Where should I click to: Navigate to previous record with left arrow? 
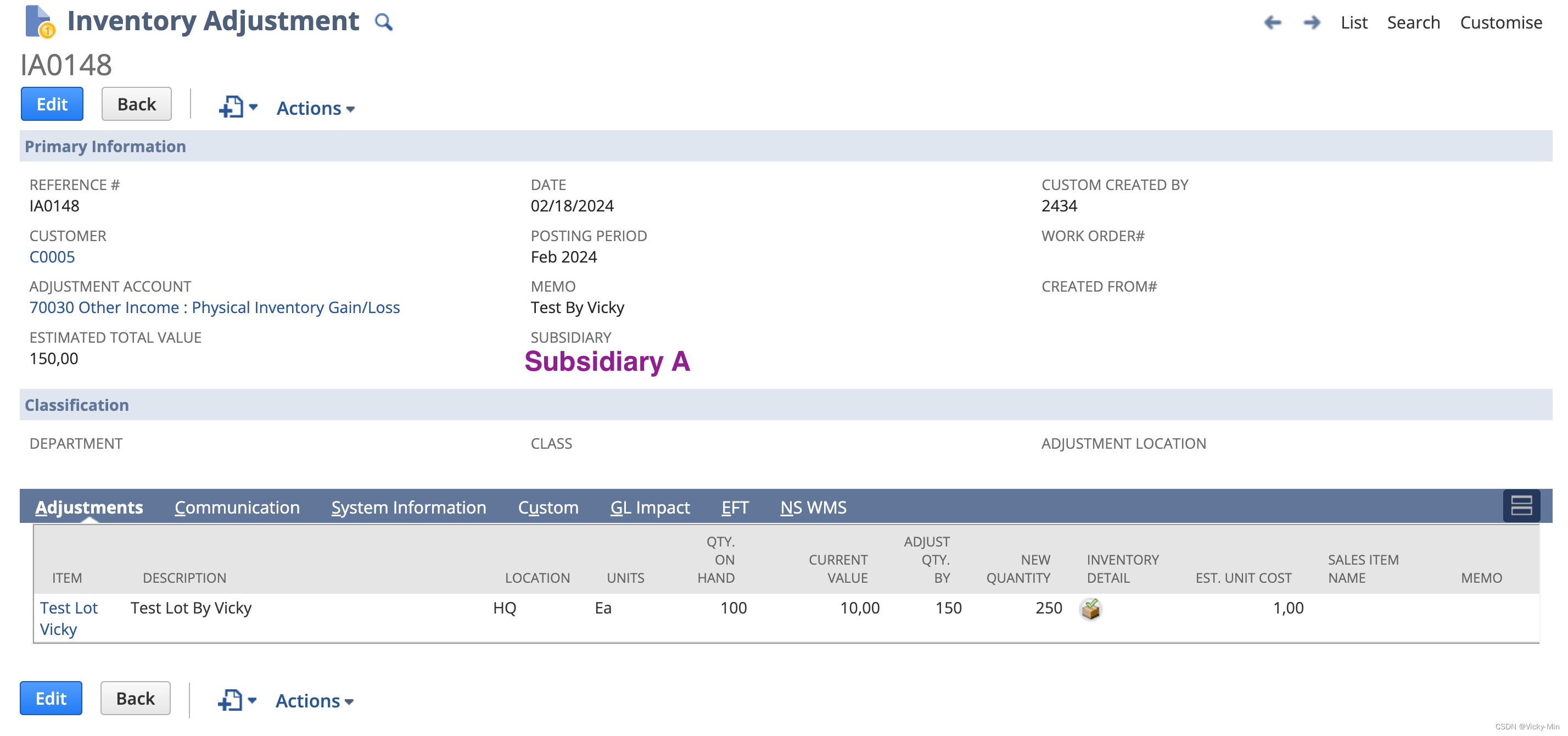click(x=1273, y=22)
